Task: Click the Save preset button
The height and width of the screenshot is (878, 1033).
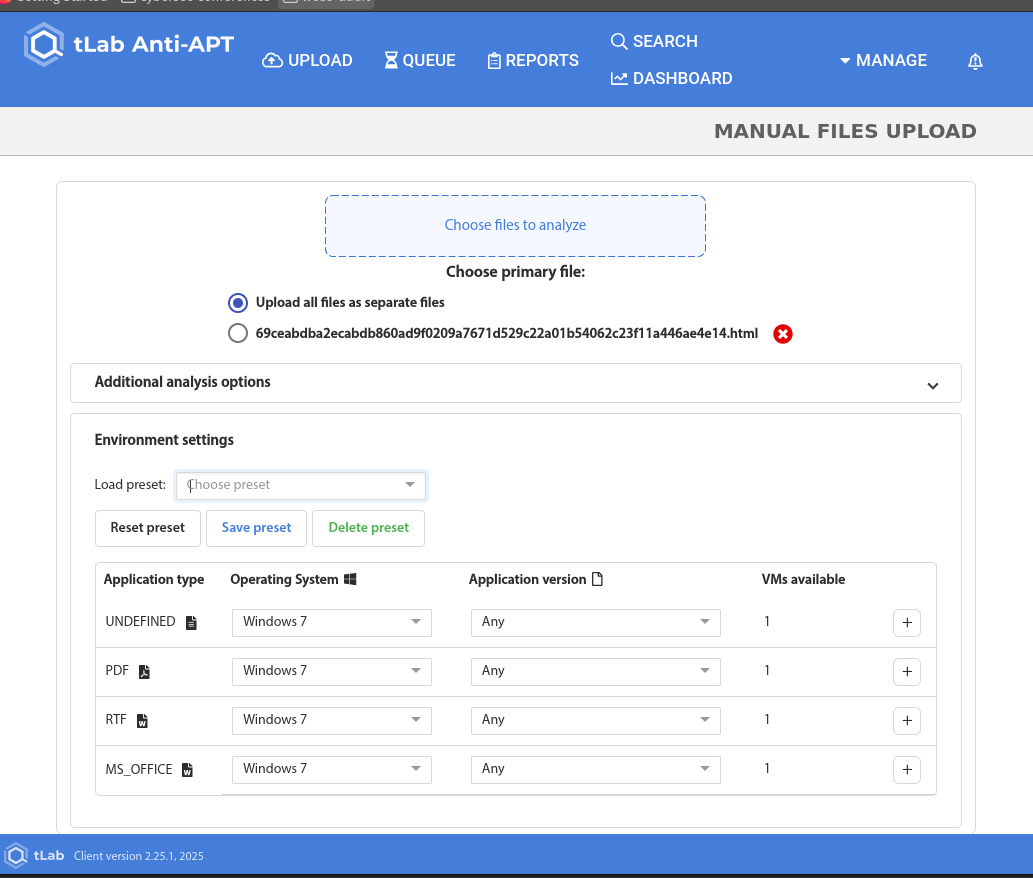Action: coord(256,528)
